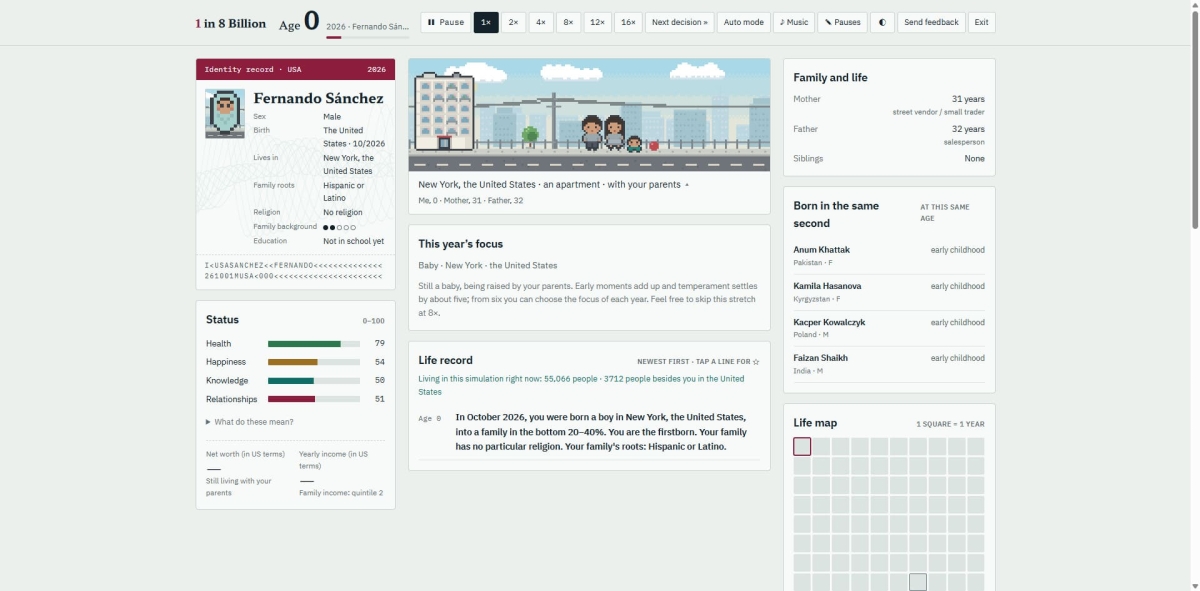Toggle the Pauses option
Viewport: 1200px width, 591px height.
(x=843, y=22)
